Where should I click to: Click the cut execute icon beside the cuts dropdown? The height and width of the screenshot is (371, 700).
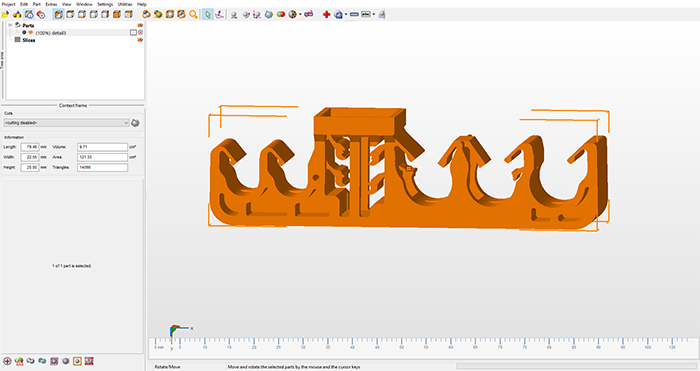click(135, 123)
